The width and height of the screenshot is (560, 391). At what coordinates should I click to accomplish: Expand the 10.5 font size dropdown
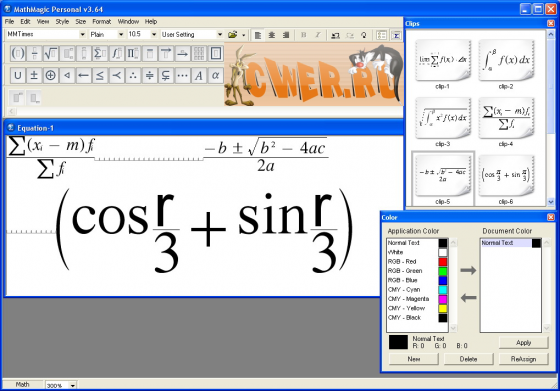154,34
